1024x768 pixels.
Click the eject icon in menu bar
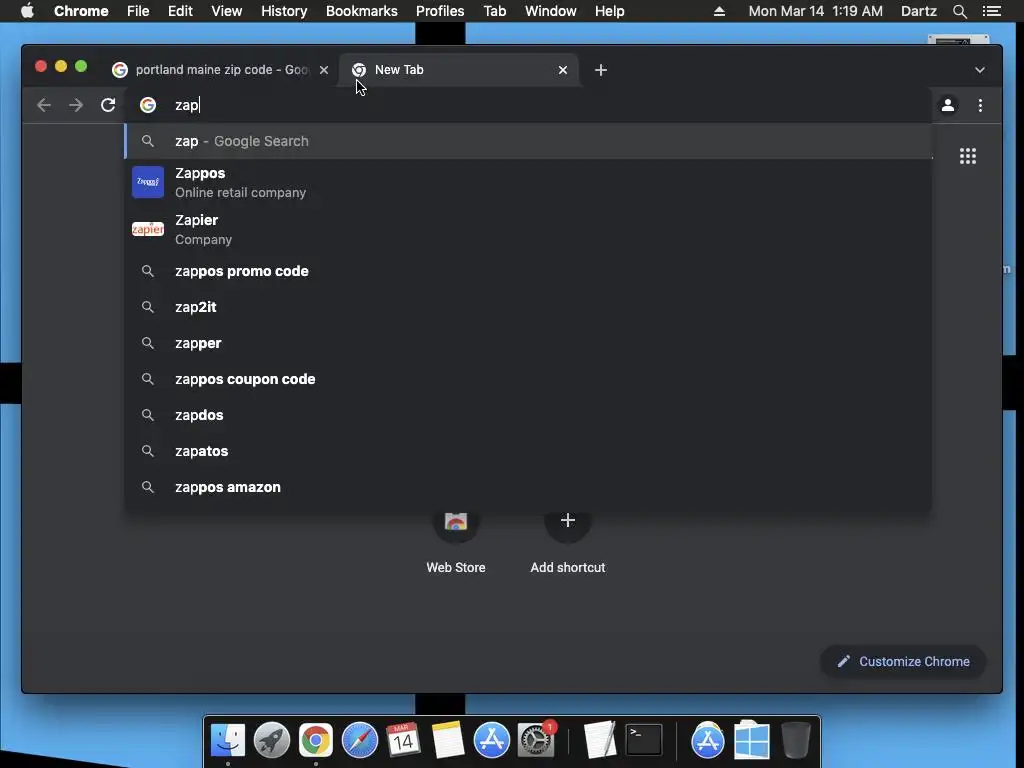(719, 11)
